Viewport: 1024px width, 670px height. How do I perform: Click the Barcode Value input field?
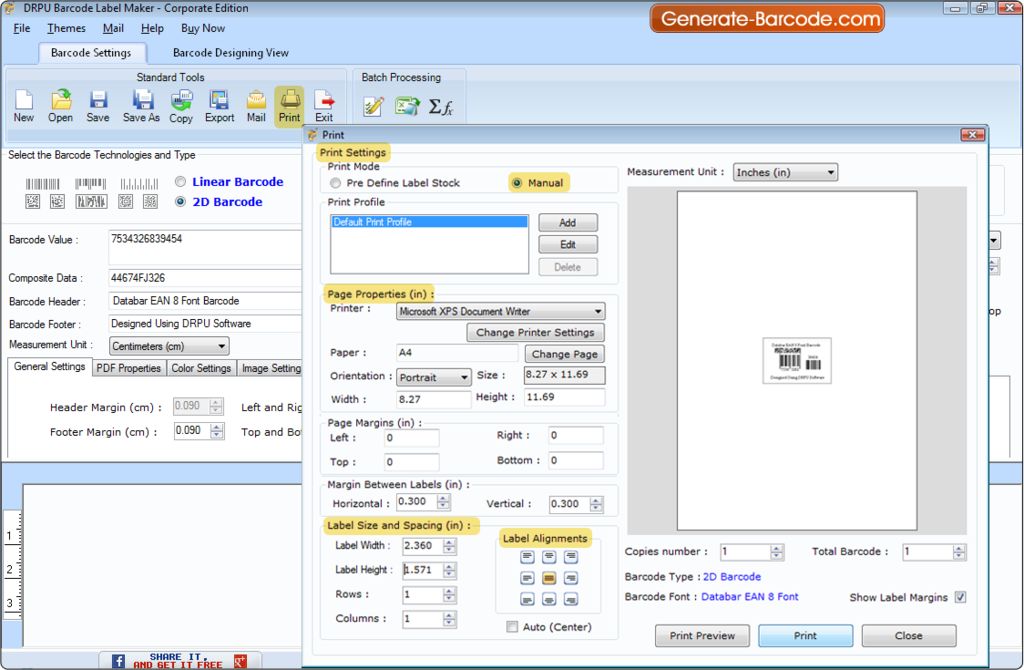(205, 247)
